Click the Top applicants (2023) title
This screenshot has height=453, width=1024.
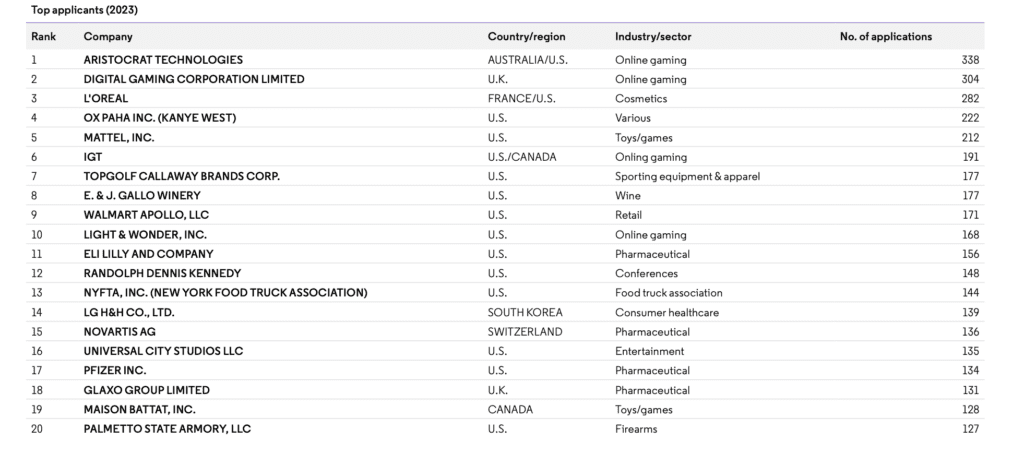coord(84,10)
